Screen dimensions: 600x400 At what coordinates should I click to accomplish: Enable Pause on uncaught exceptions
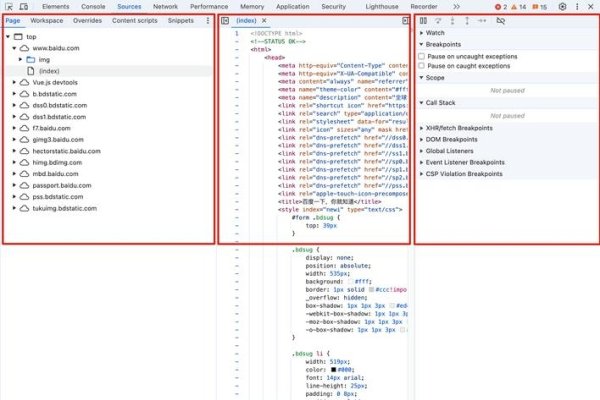(422, 57)
